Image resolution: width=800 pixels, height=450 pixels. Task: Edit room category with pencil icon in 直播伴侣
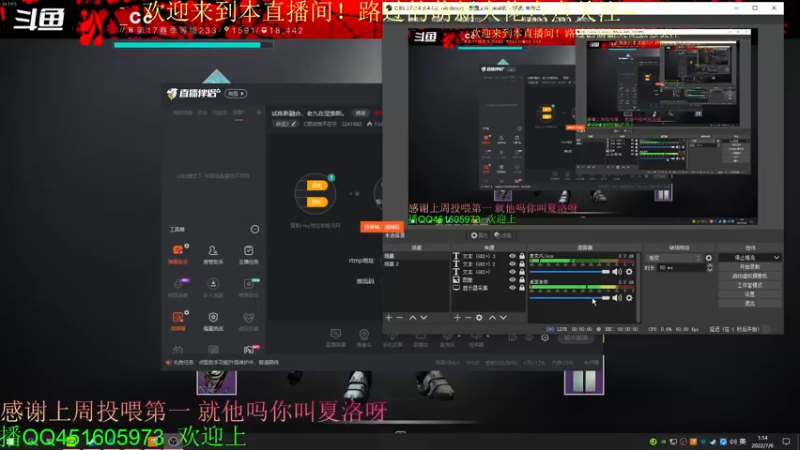click(294, 124)
